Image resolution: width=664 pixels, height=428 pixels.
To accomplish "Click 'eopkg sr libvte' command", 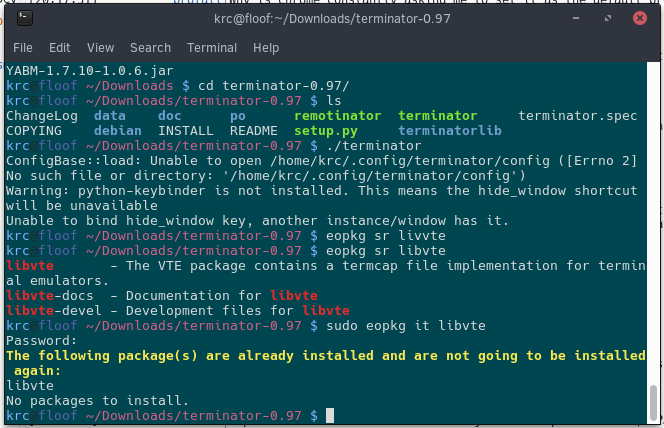I will 386,251.
